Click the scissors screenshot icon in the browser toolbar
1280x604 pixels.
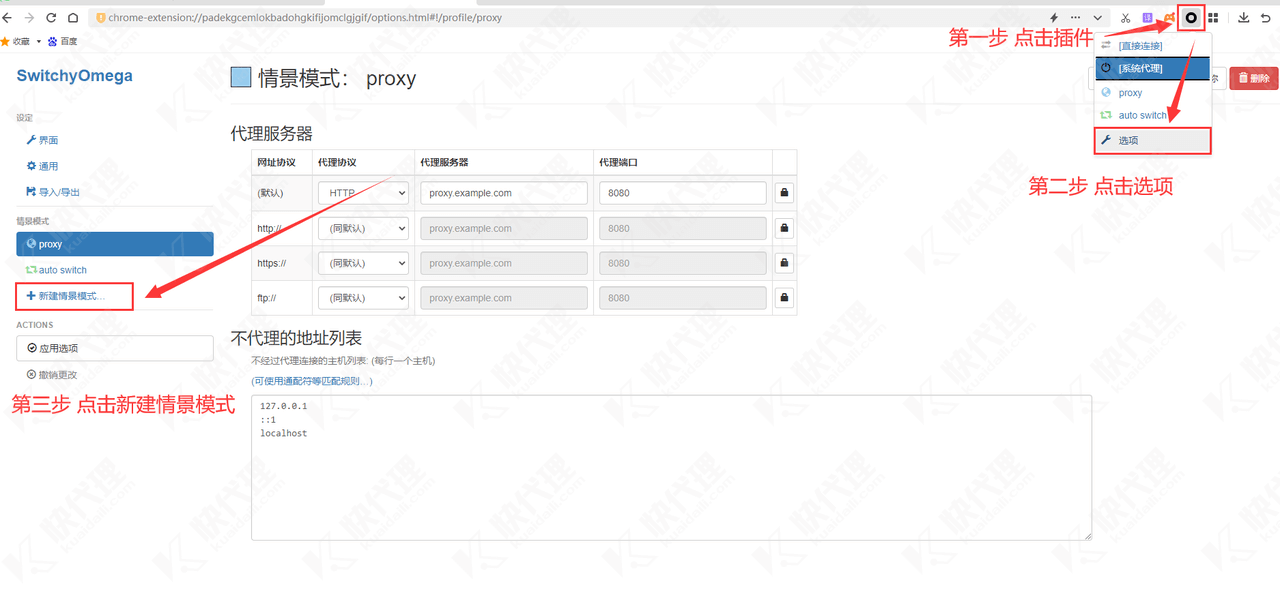tap(1125, 18)
